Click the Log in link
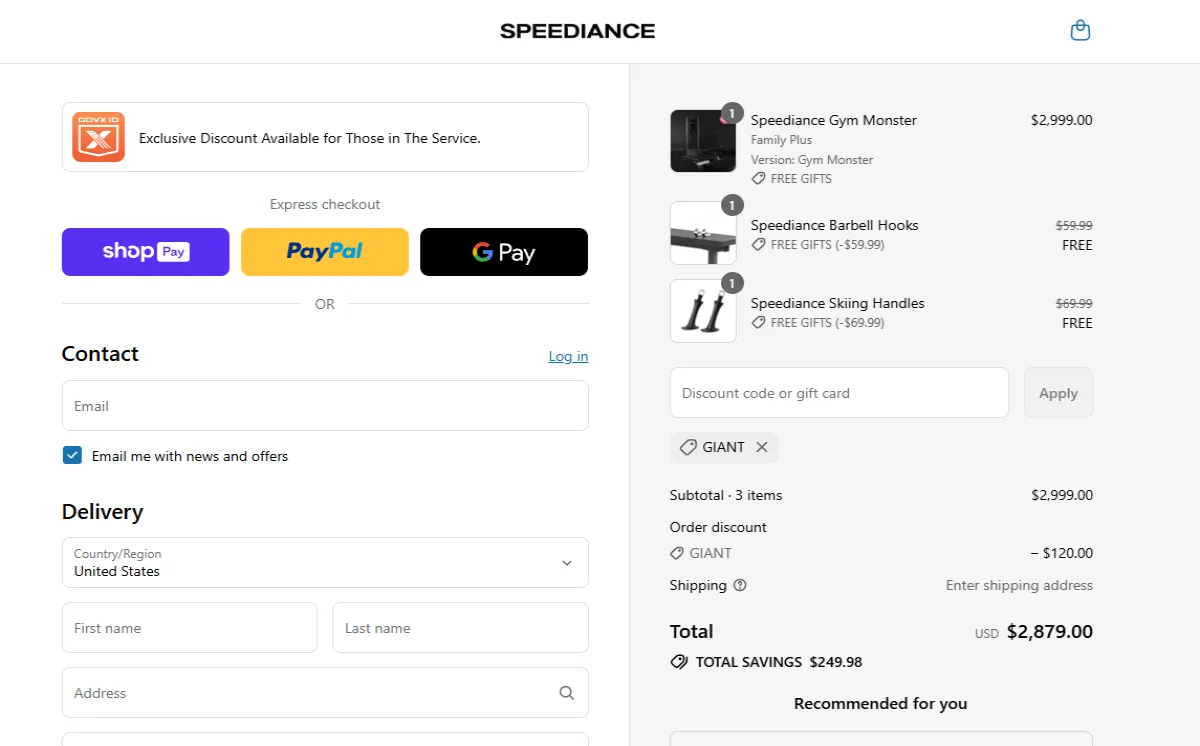Image resolution: width=1200 pixels, height=746 pixels. tap(568, 356)
